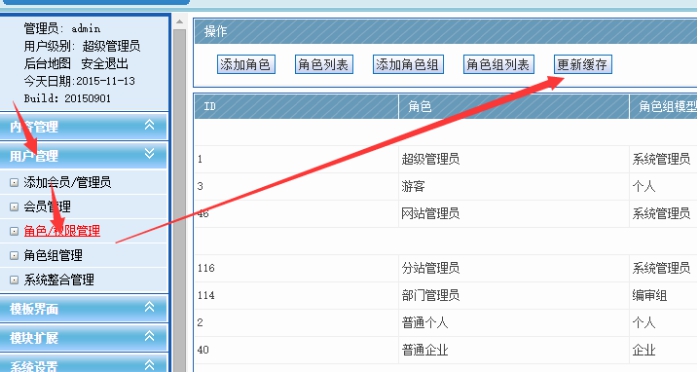The image size is (698, 372).
Task: Open the 后台地图 link
Action: point(47,63)
